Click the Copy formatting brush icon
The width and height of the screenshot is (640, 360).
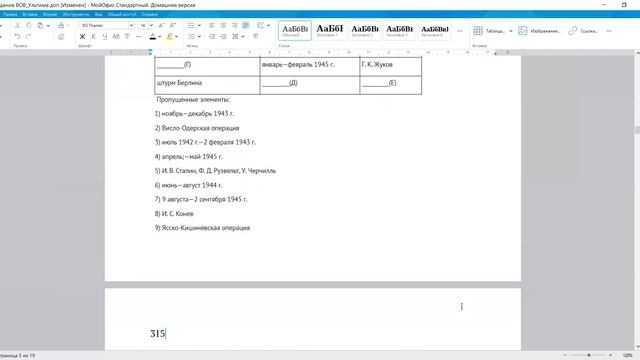pyautogui.click(x=61, y=25)
